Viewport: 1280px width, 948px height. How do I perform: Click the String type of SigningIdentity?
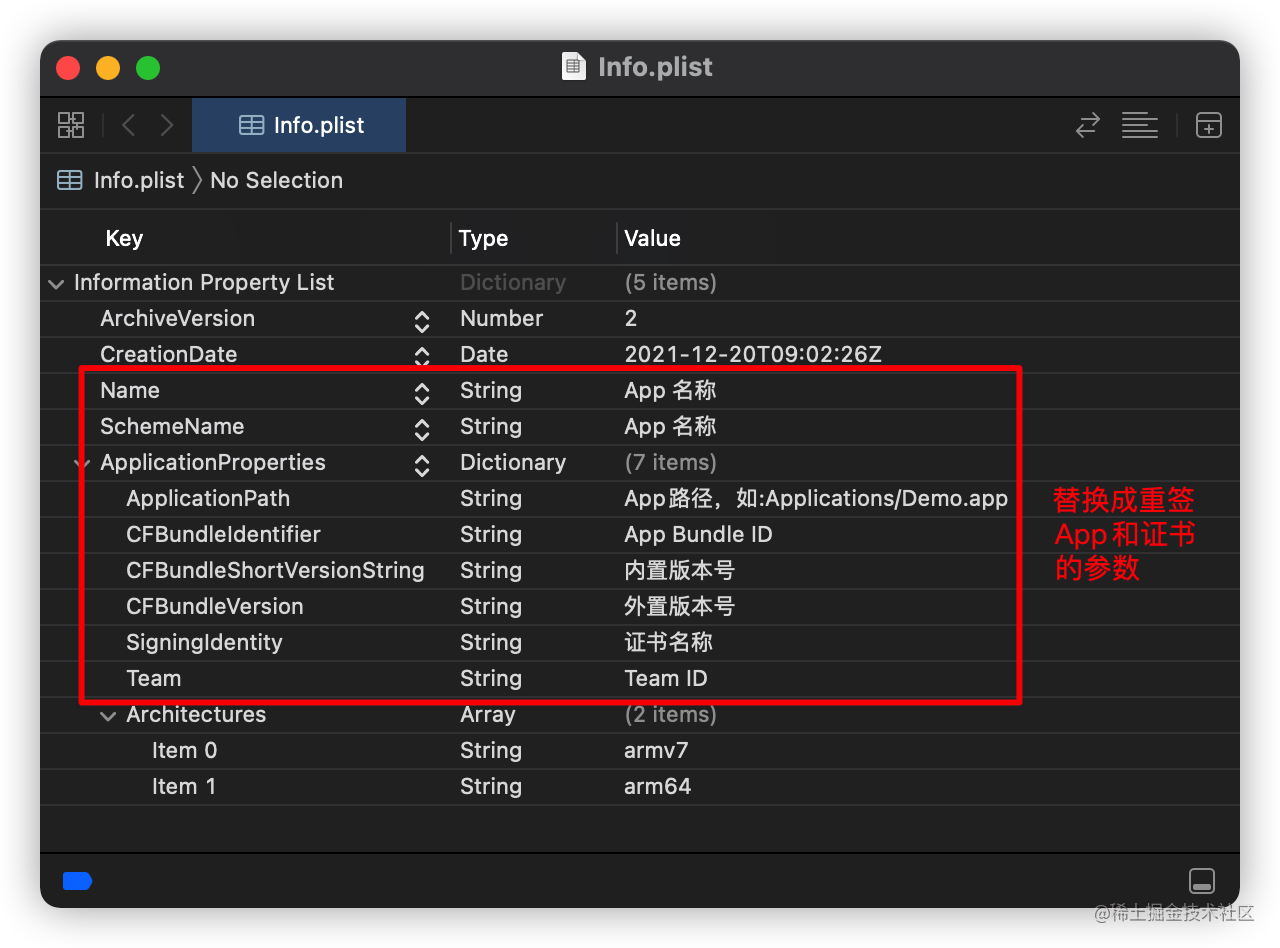click(491, 642)
